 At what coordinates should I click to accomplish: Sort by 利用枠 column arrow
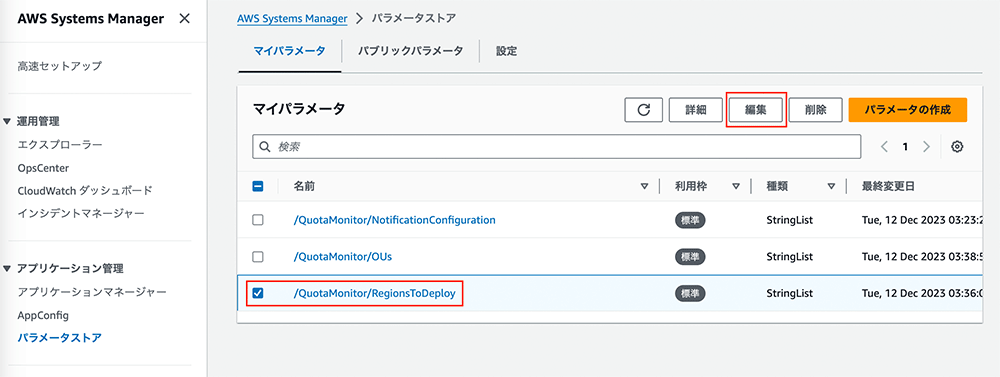[x=736, y=187]
